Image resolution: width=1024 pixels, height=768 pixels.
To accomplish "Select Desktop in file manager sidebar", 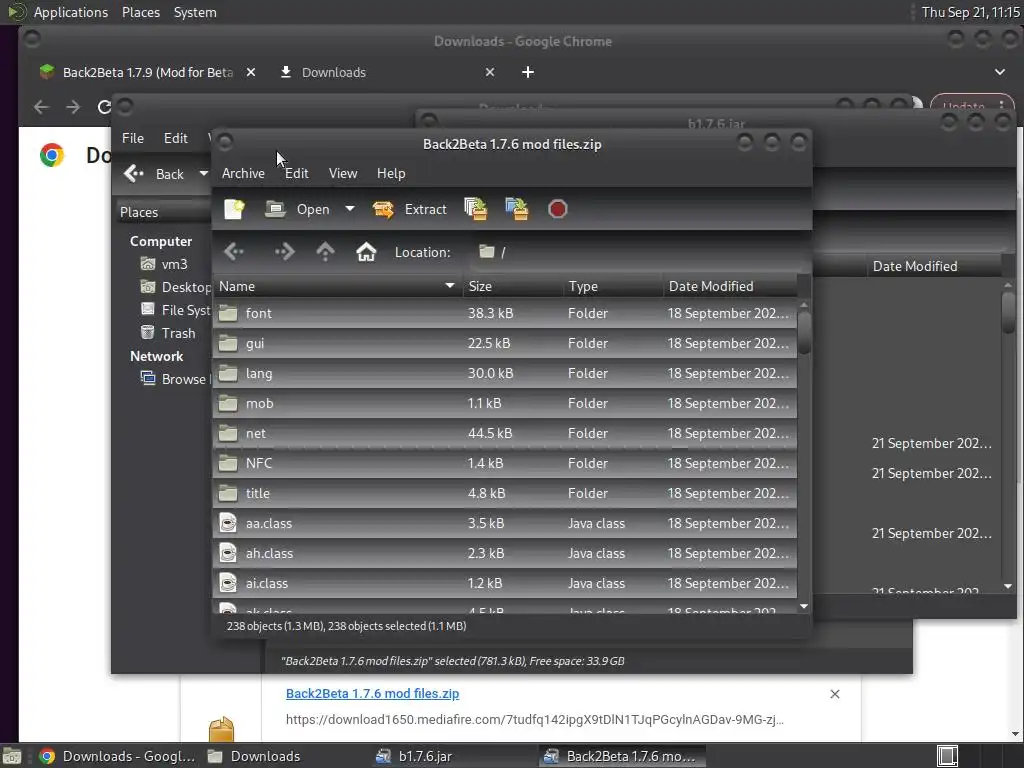I will tap(175, 287).
